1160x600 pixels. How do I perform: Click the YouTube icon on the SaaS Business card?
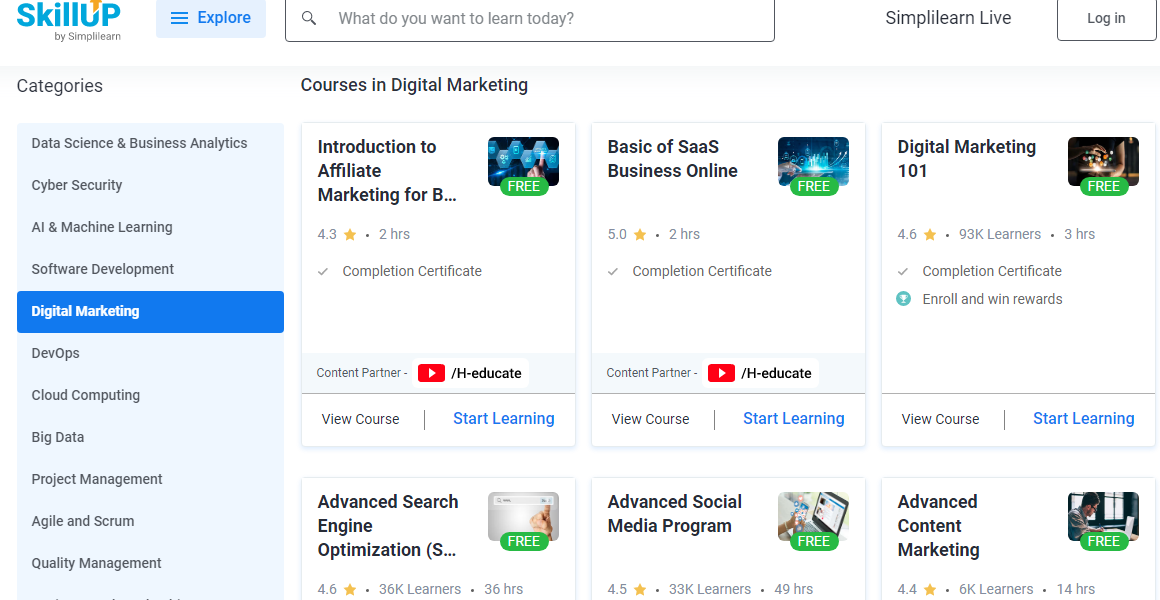pyautogui.click(x=721, y=373)
